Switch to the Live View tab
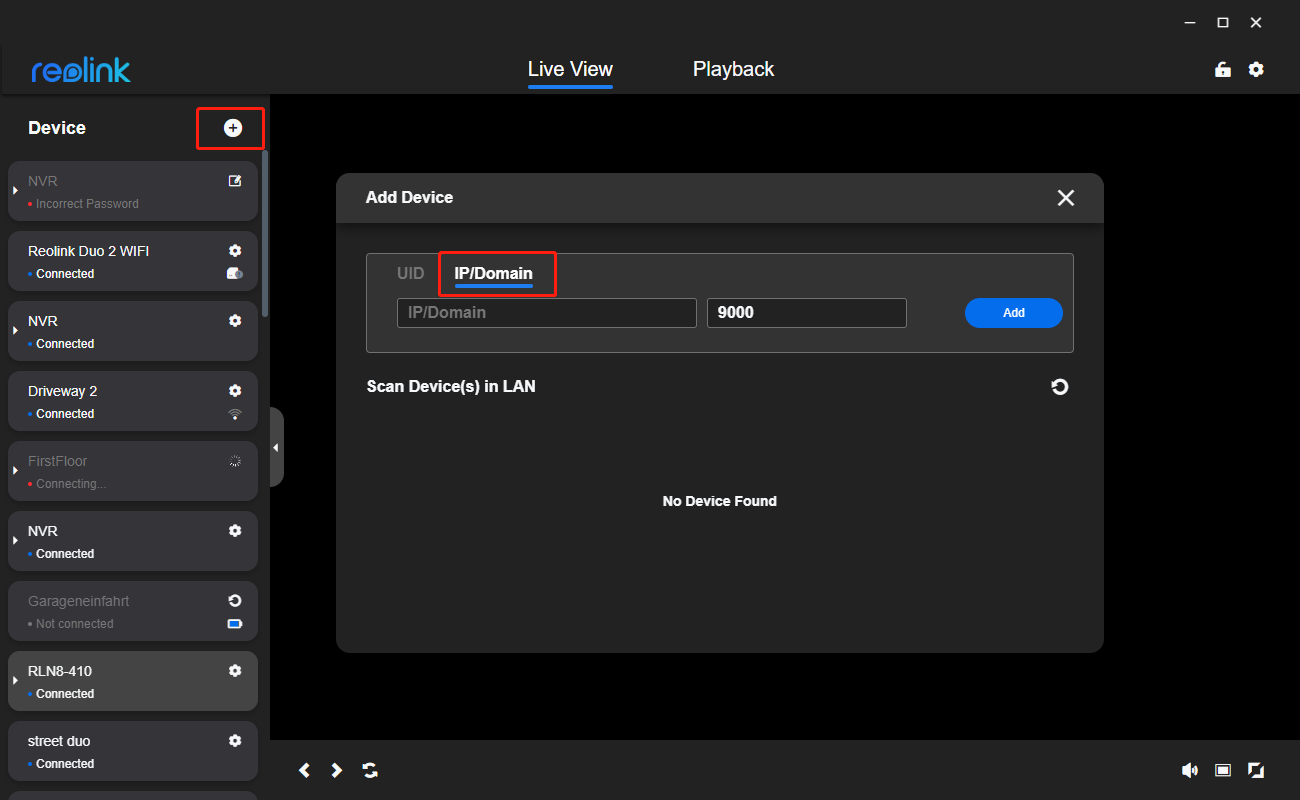 [x=570, y=69]
